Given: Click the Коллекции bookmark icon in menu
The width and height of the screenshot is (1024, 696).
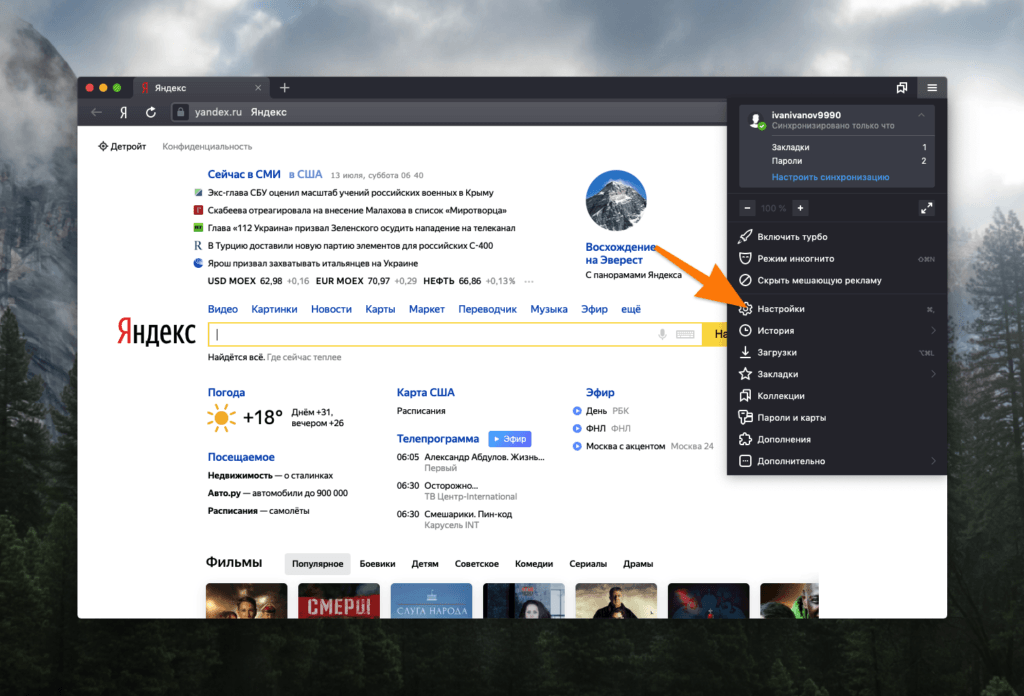Looking at the screenshot, I should (745, 396).
